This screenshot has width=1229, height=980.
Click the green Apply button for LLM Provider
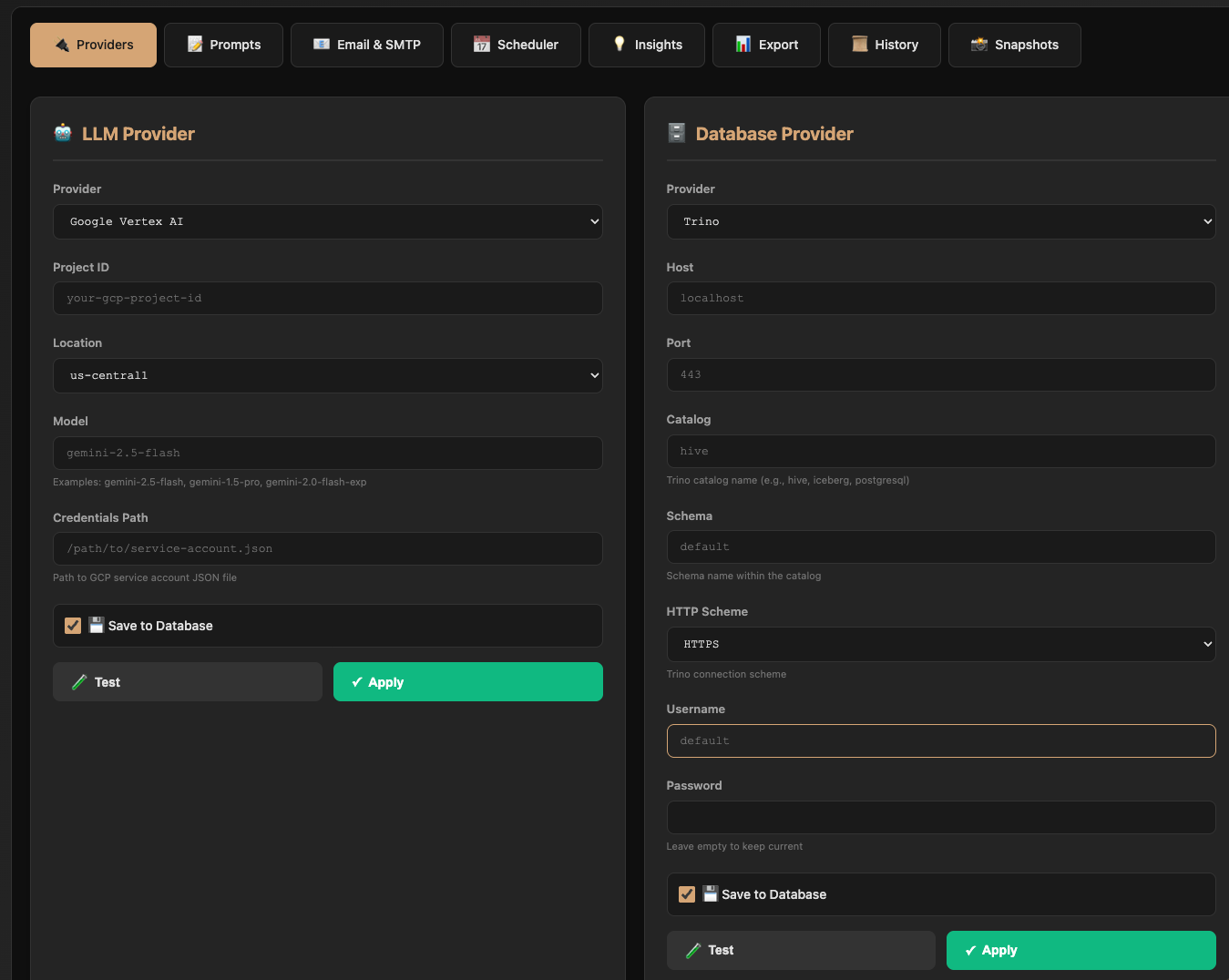[467, 681]
